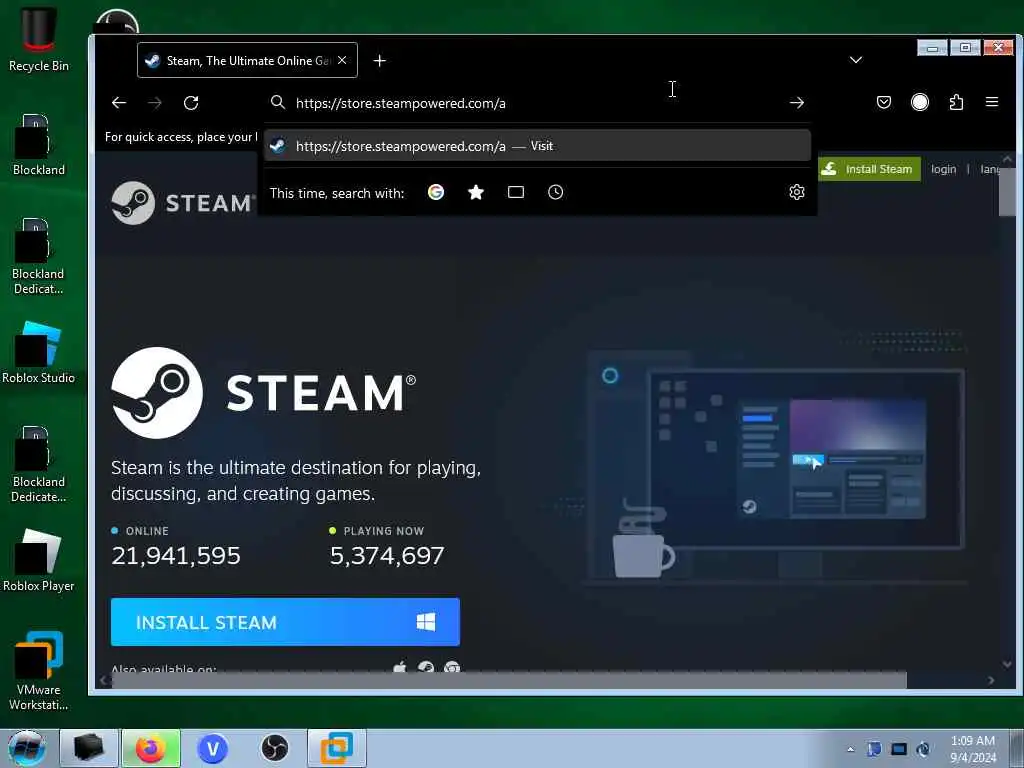Expand the list all tabs chevron
1024x768 pixels.
pyautogui.click(x=856, y=60)
